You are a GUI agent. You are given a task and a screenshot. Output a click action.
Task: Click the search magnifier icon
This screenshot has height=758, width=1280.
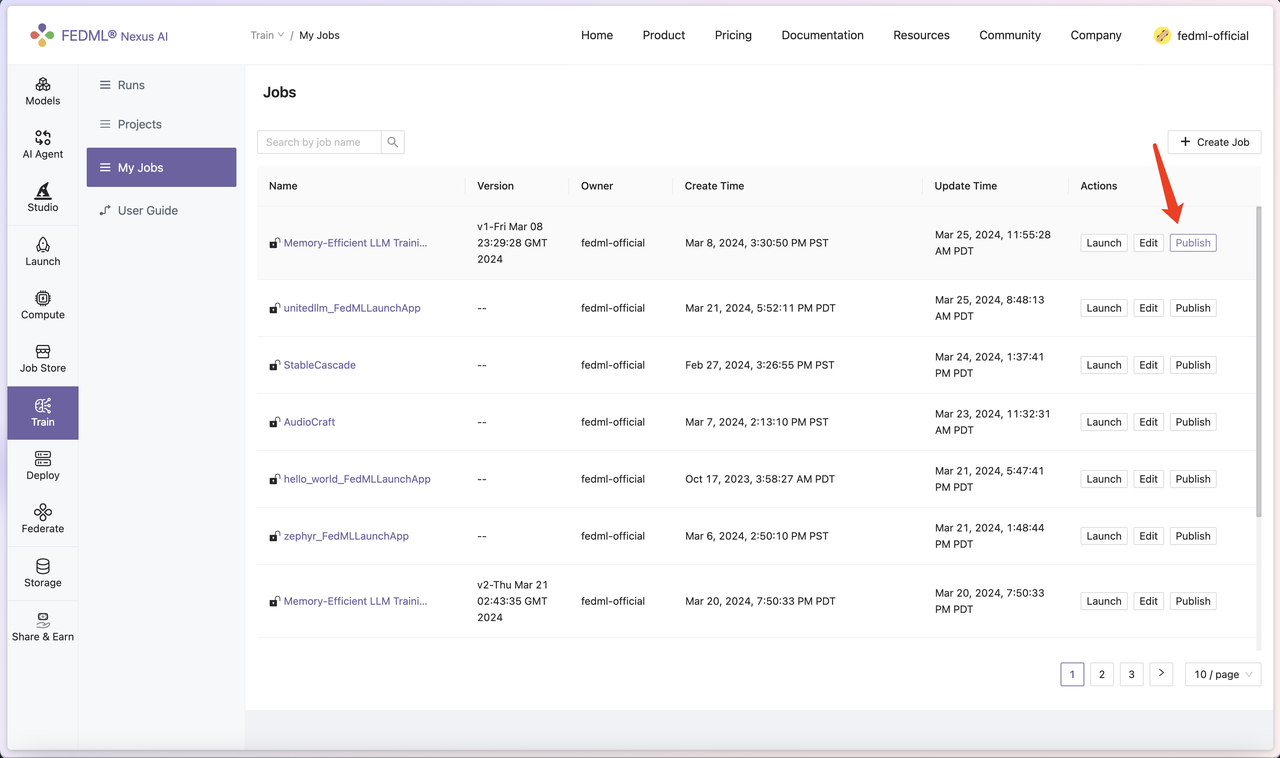point(393,142)
